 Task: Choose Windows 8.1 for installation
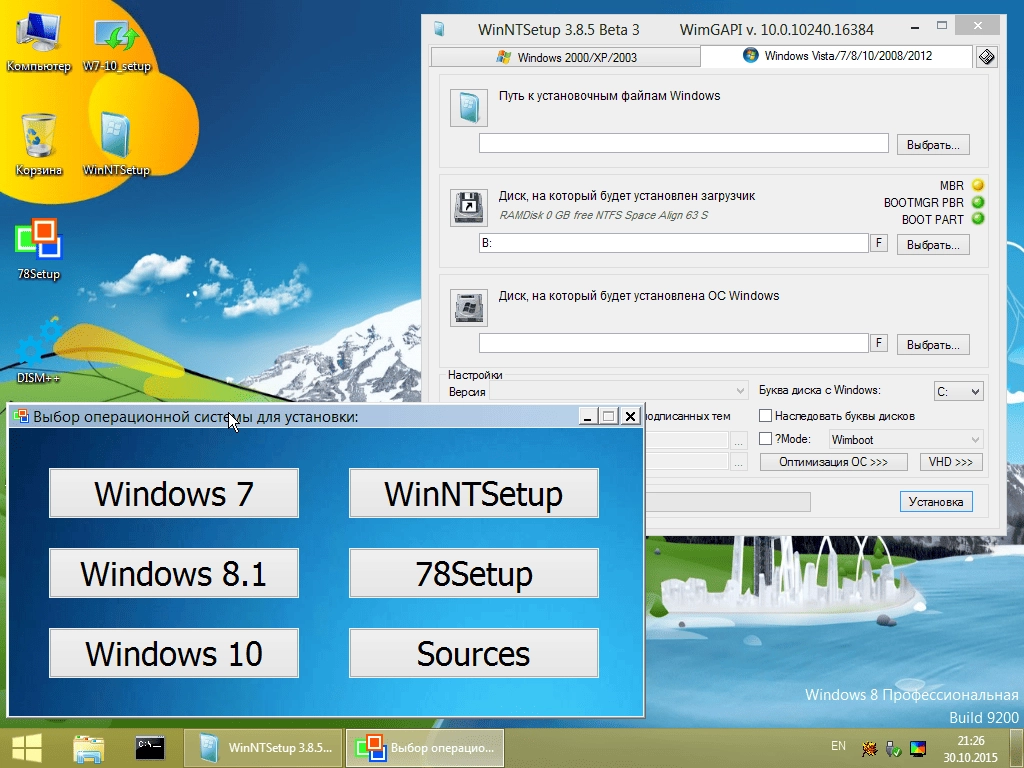coord(174,573)
